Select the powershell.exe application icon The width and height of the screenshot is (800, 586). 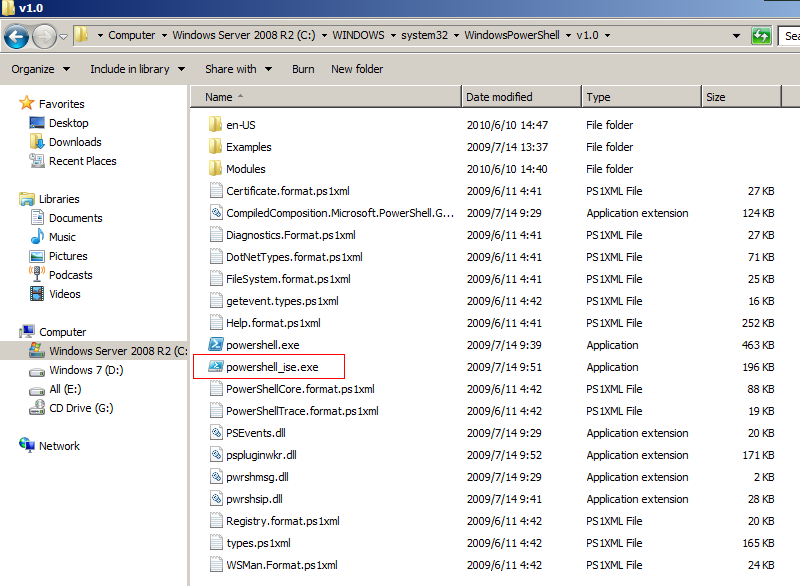216,344
